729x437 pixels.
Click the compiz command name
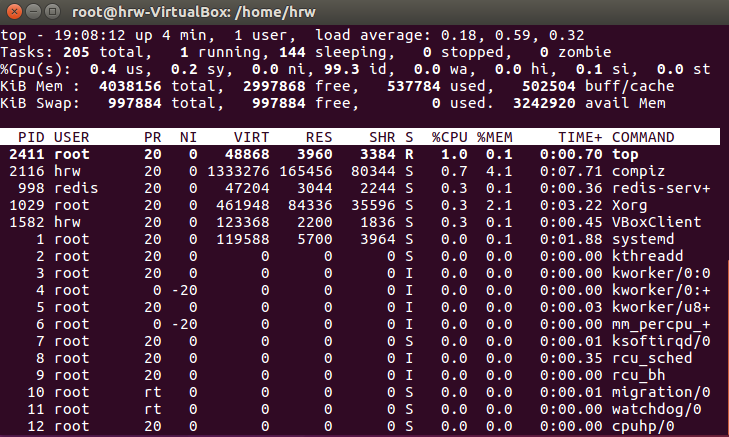click(638, 172)
